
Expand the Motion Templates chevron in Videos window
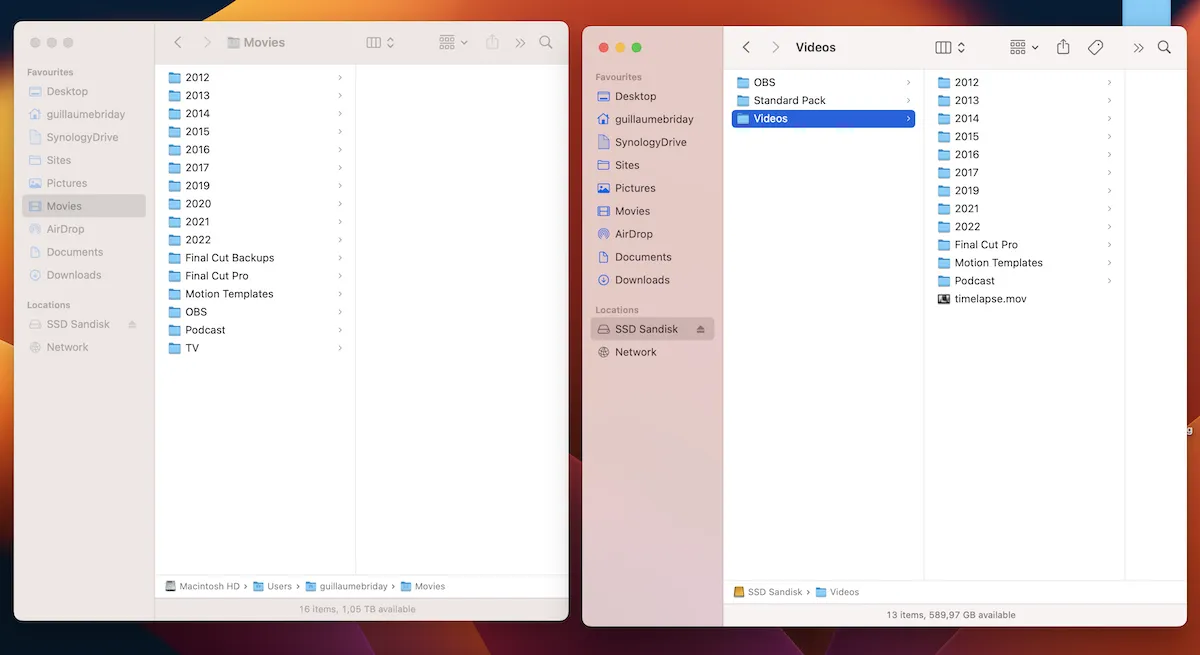click(x=1109, y=263)
